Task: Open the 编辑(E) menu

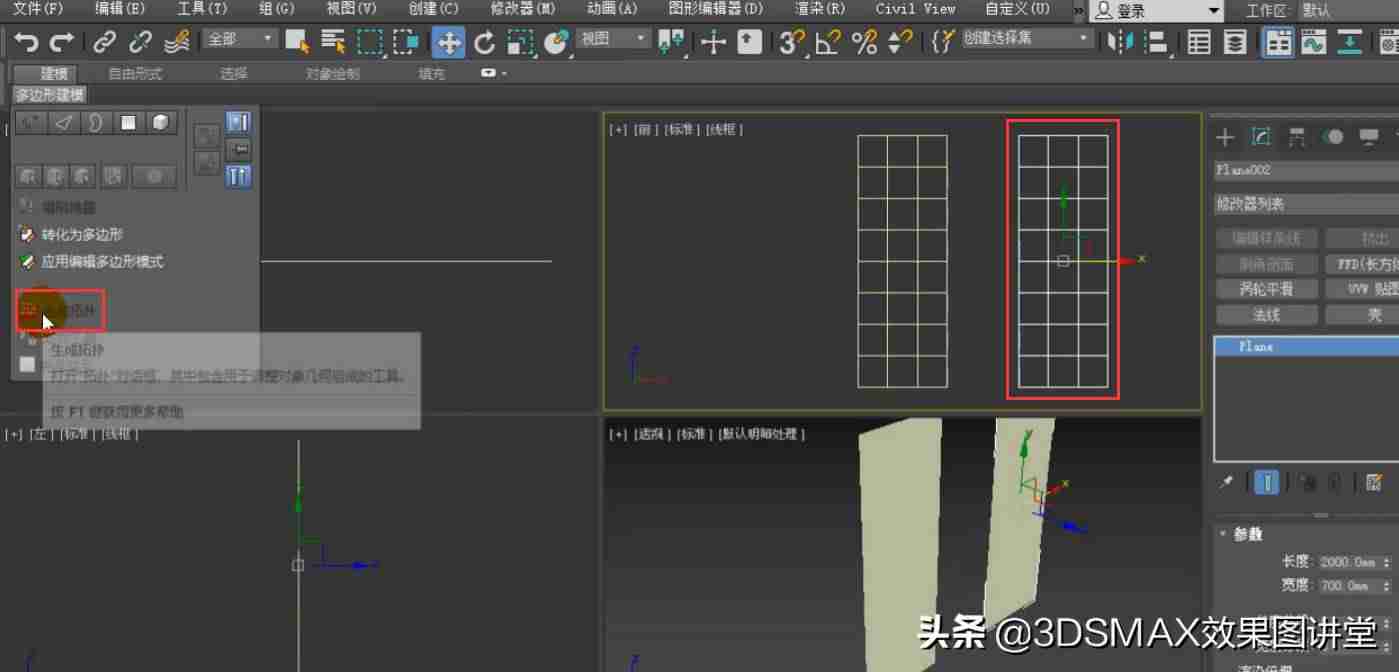Action: [x=119, y=9]
